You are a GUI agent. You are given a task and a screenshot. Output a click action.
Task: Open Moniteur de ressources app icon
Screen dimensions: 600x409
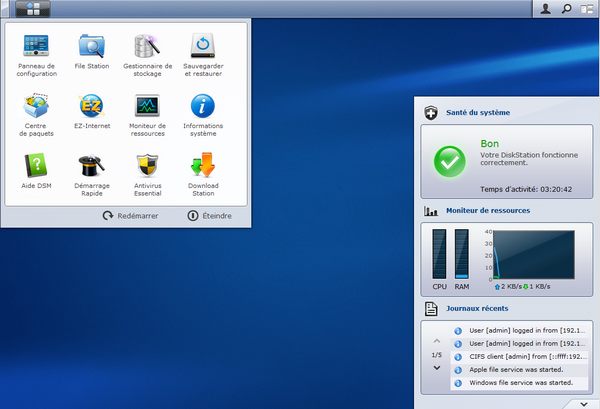pos(147,115)
